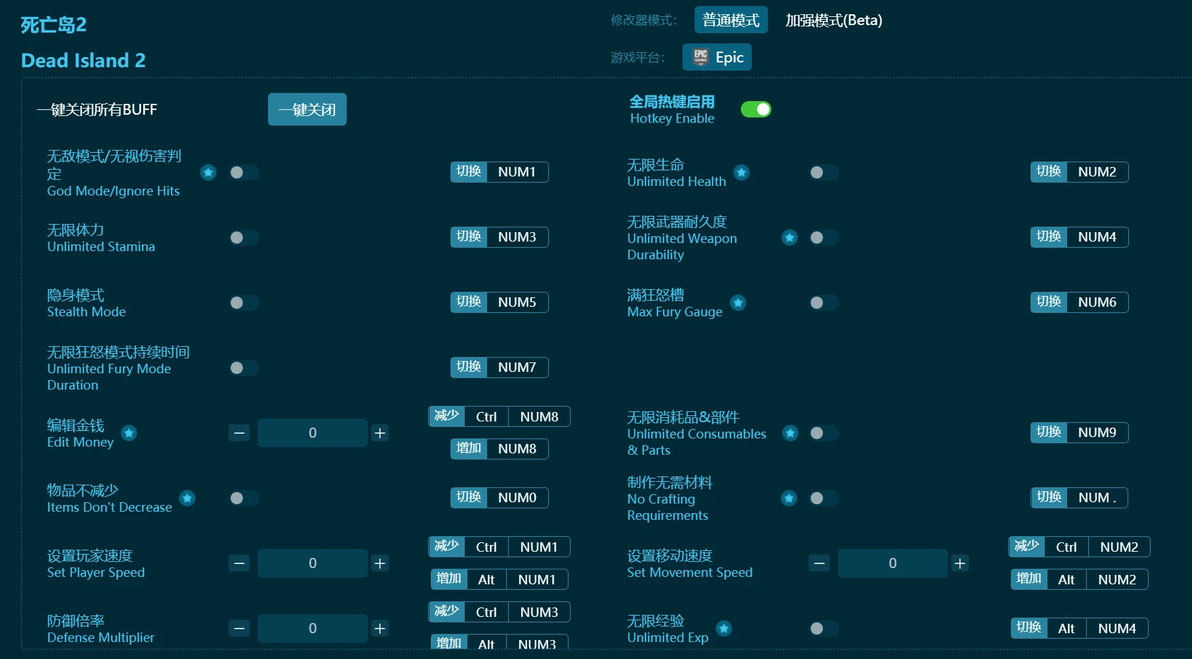1192x659 pixels.
Task: Click star icon beside God Mode/Ignore Hits
Action: coord(208,173)
